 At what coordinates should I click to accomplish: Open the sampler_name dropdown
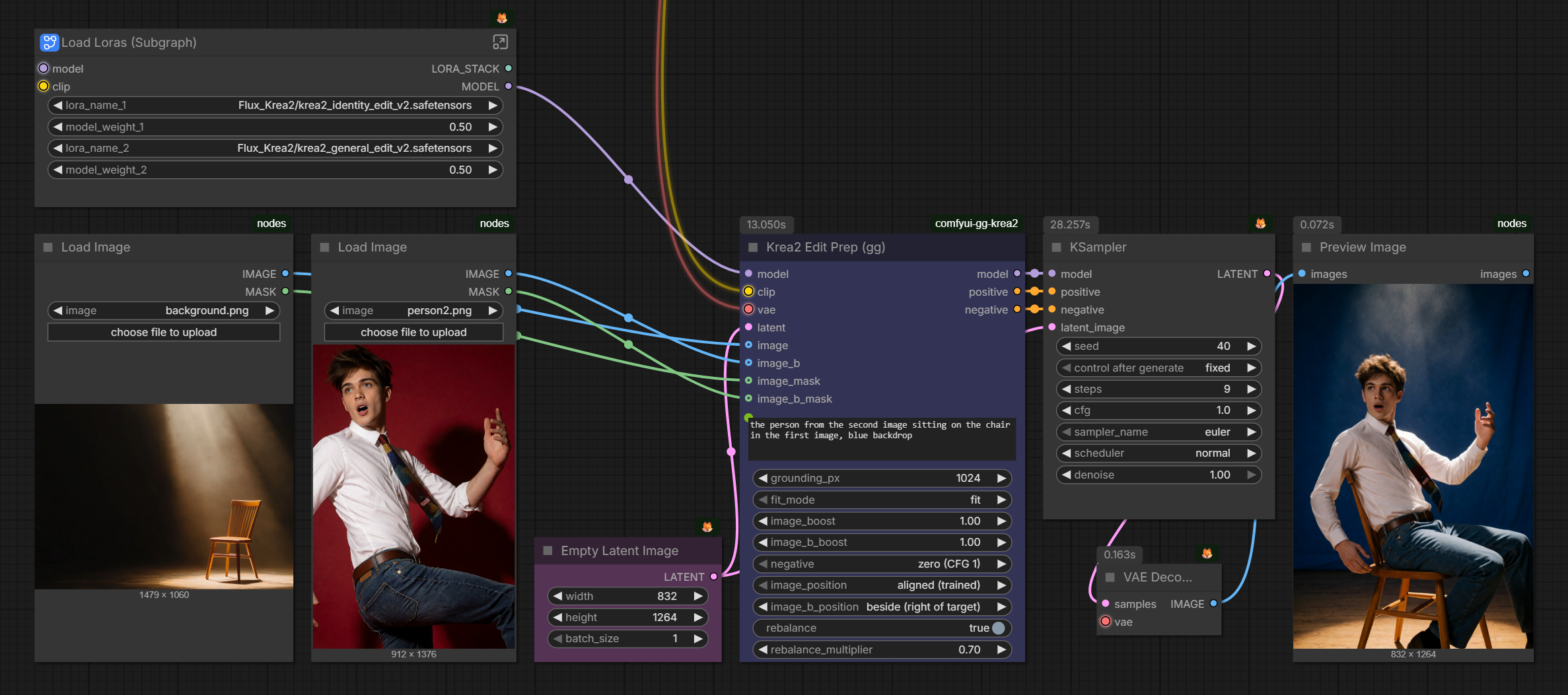(x=1158, y=432)
